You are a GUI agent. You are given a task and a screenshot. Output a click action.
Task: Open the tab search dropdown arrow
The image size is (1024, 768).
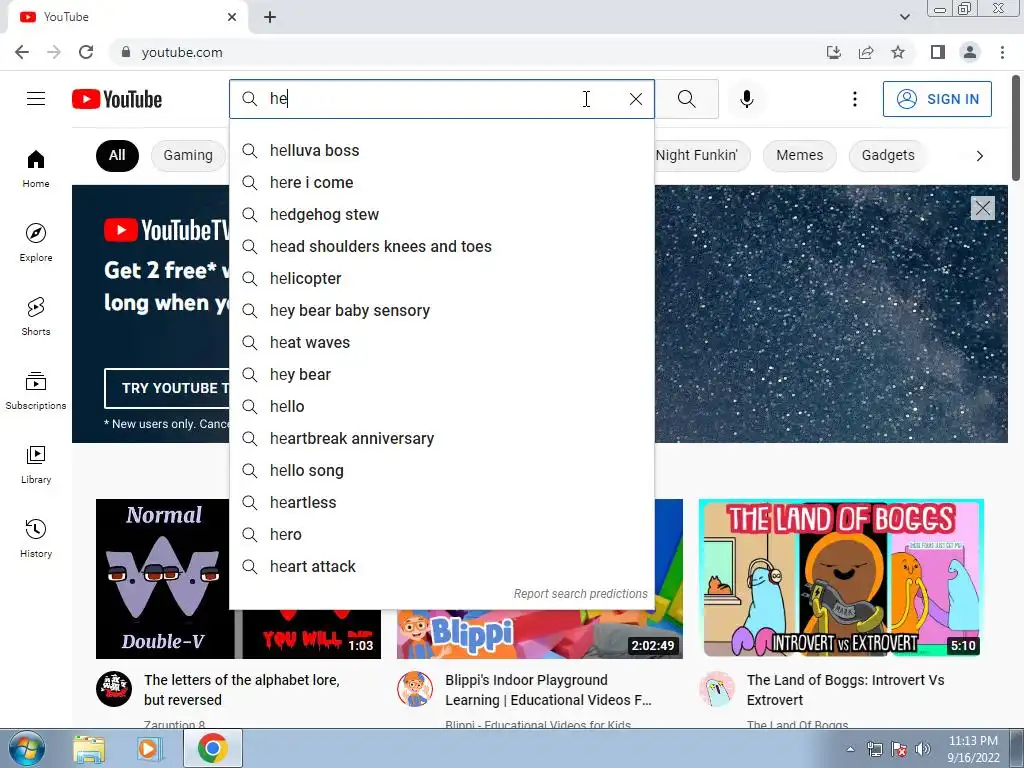pyautogui.click(x=904, y=17)
